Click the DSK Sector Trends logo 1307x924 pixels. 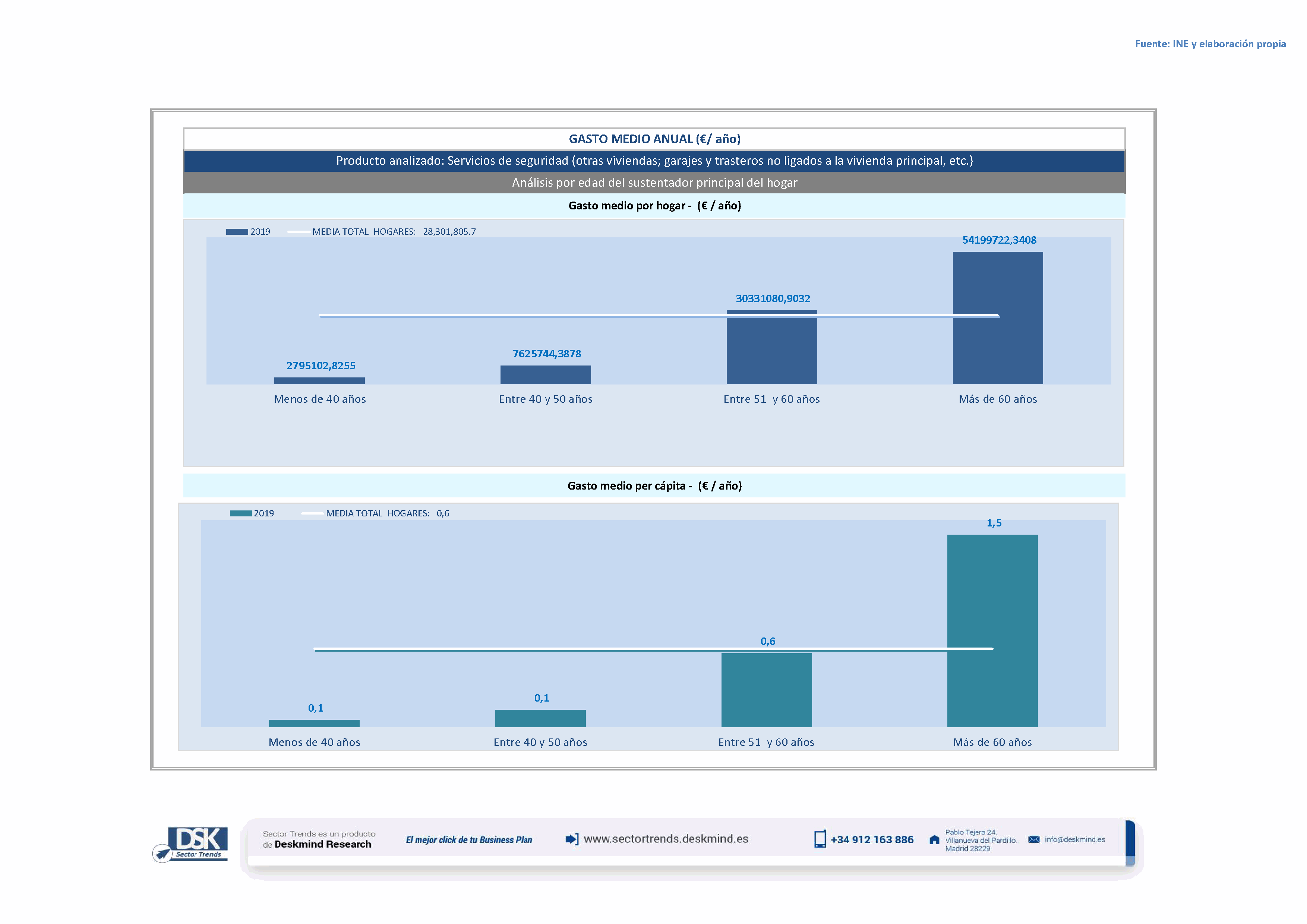pyautogui.click(x=191, y=843)
